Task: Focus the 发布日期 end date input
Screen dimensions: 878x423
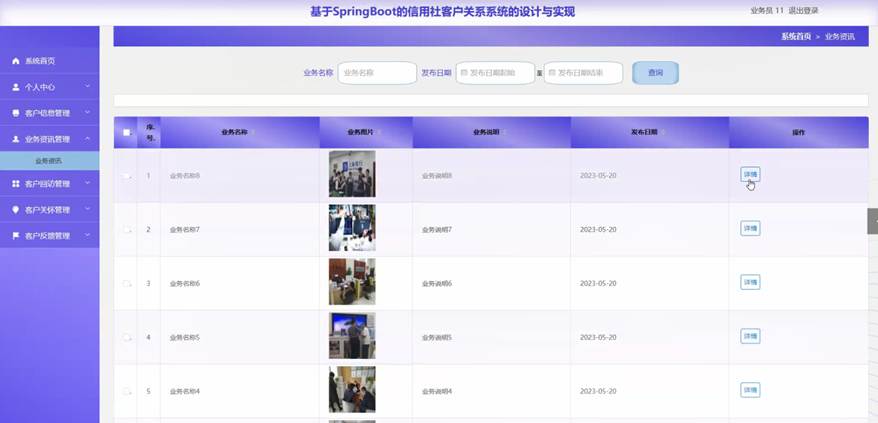Action: [583, 73]
